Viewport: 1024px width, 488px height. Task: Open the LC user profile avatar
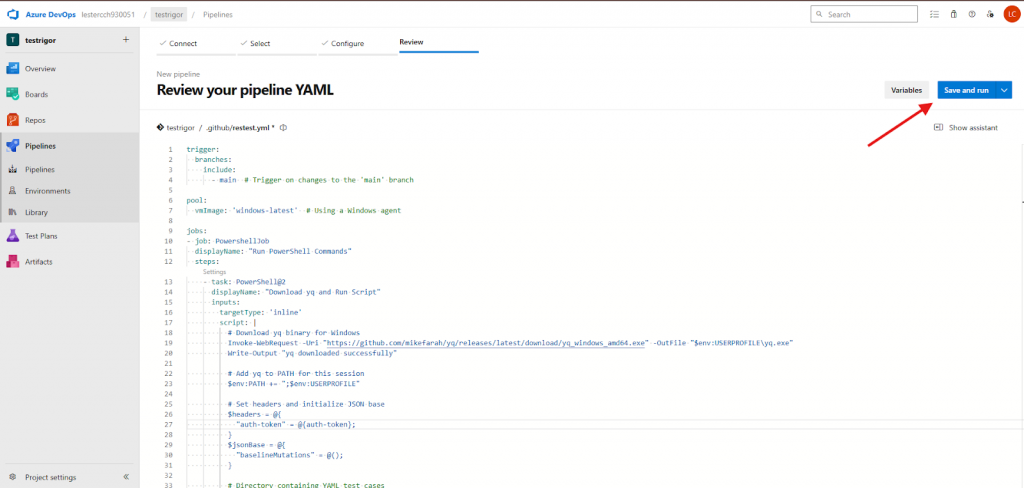pyautogui.click(x=1010, y=14)
